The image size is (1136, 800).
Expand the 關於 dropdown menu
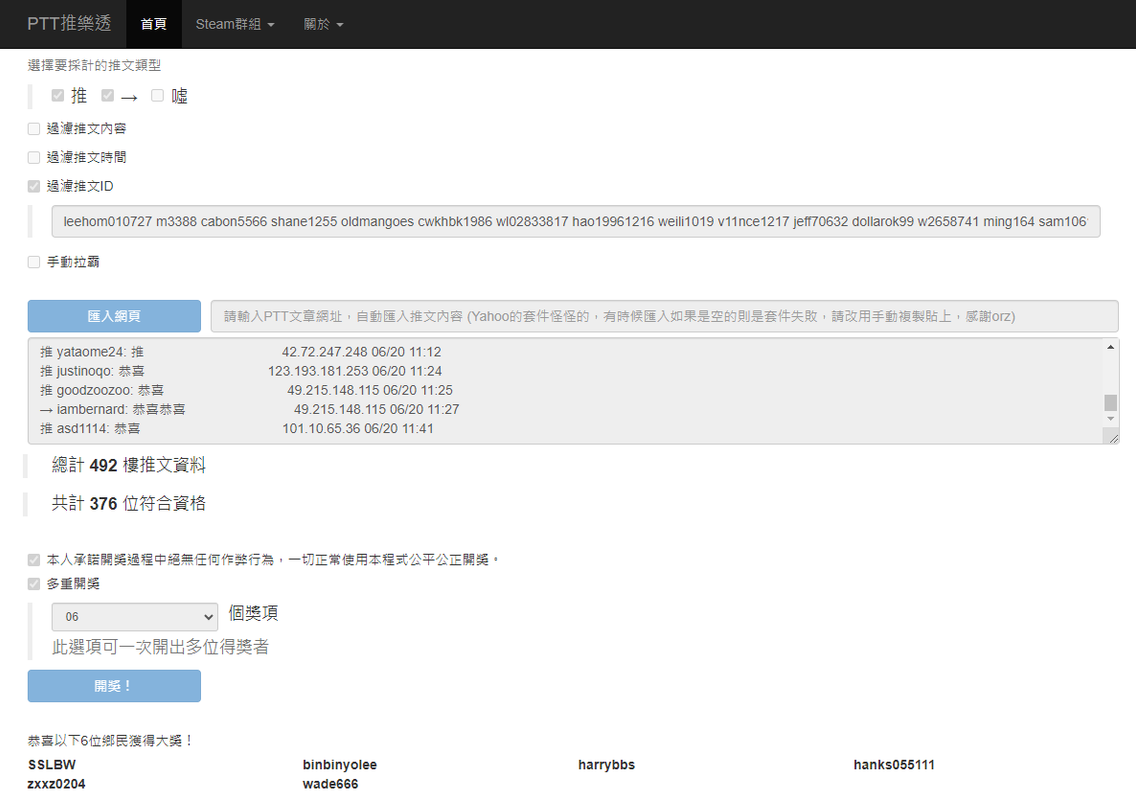323,24
